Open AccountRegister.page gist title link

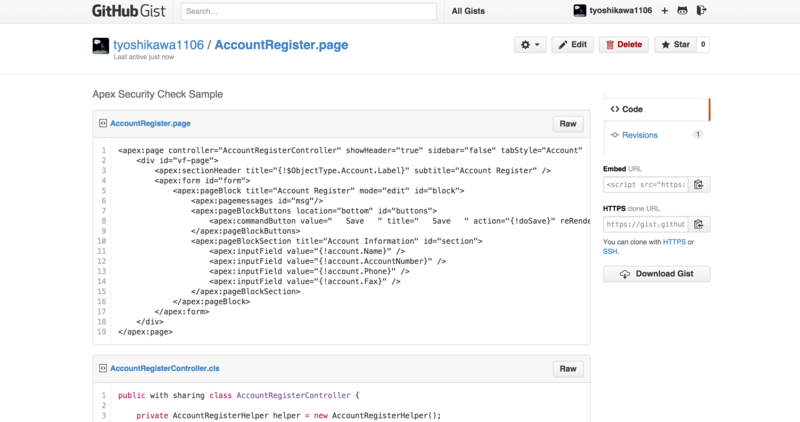point(281,45)
